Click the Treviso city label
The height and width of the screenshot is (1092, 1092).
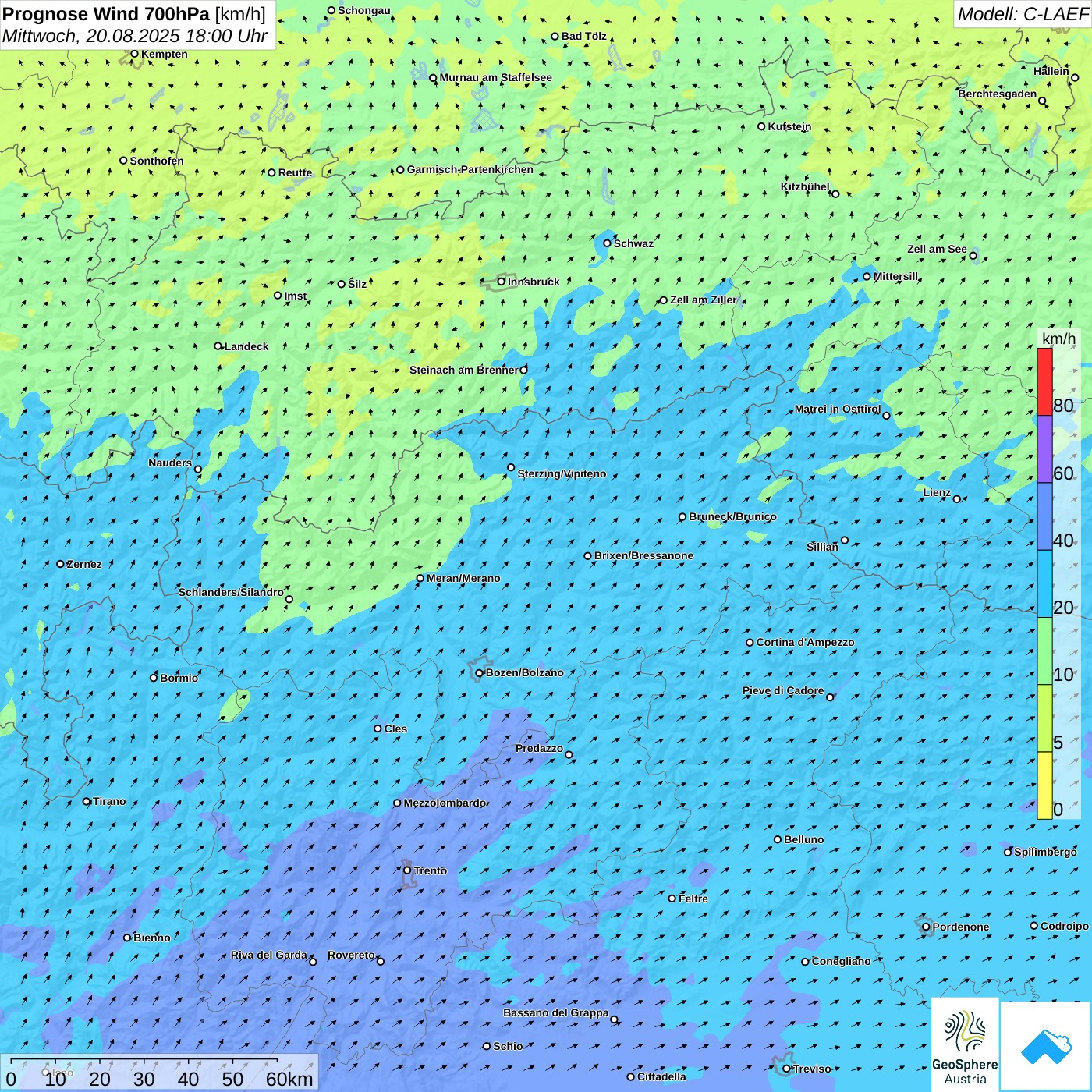tap(812, 1069)
